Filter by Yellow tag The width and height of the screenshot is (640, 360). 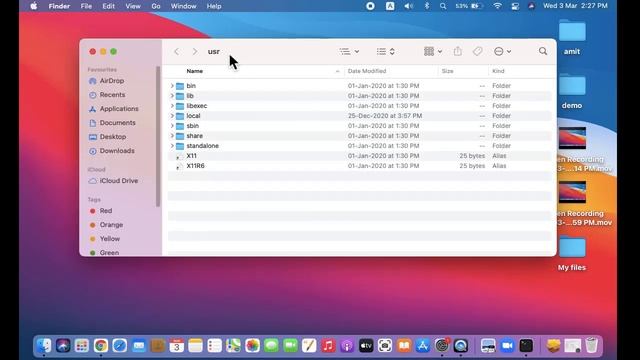105,239
